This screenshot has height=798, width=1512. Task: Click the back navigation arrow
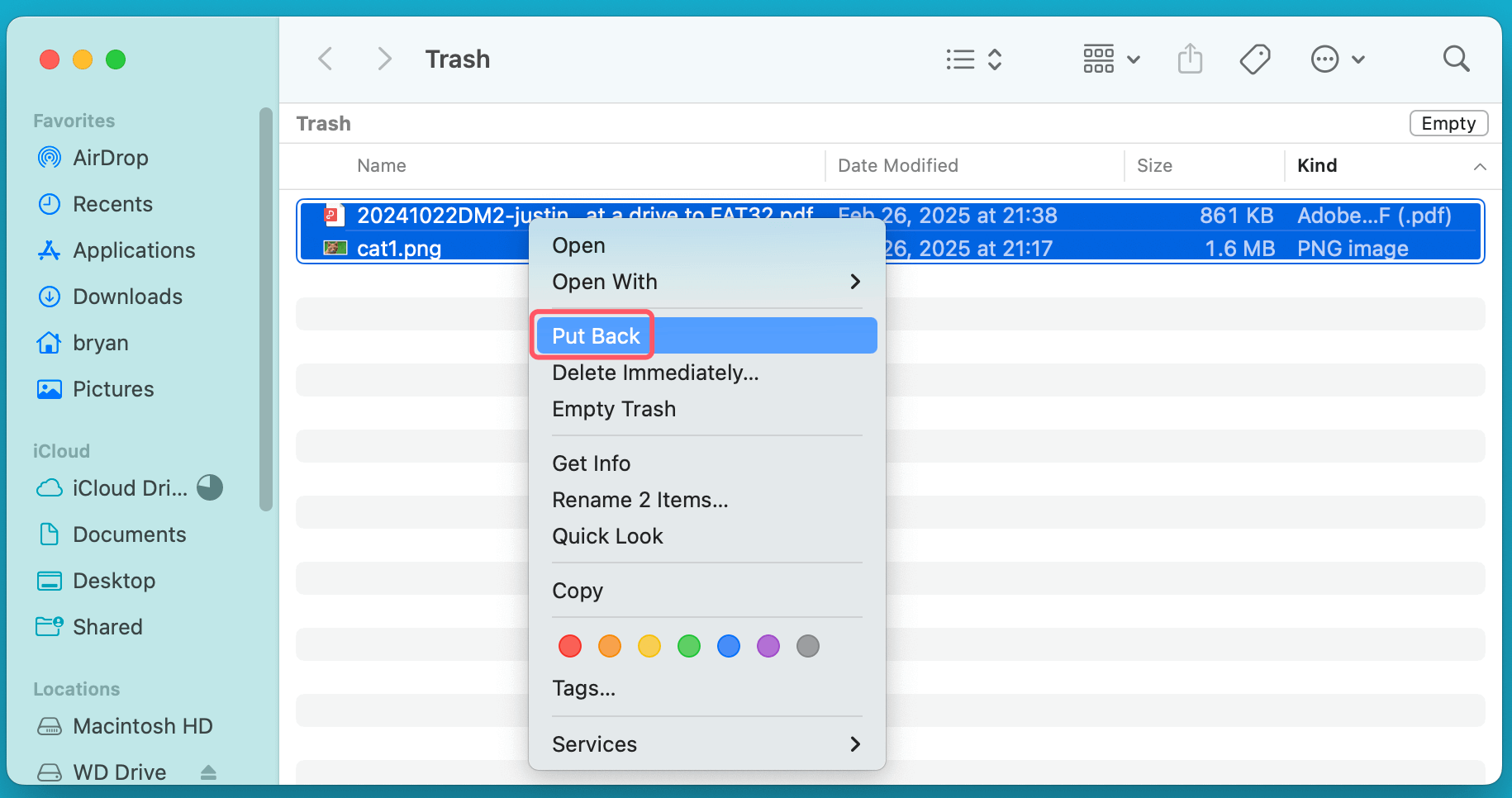tap(325, 59)
